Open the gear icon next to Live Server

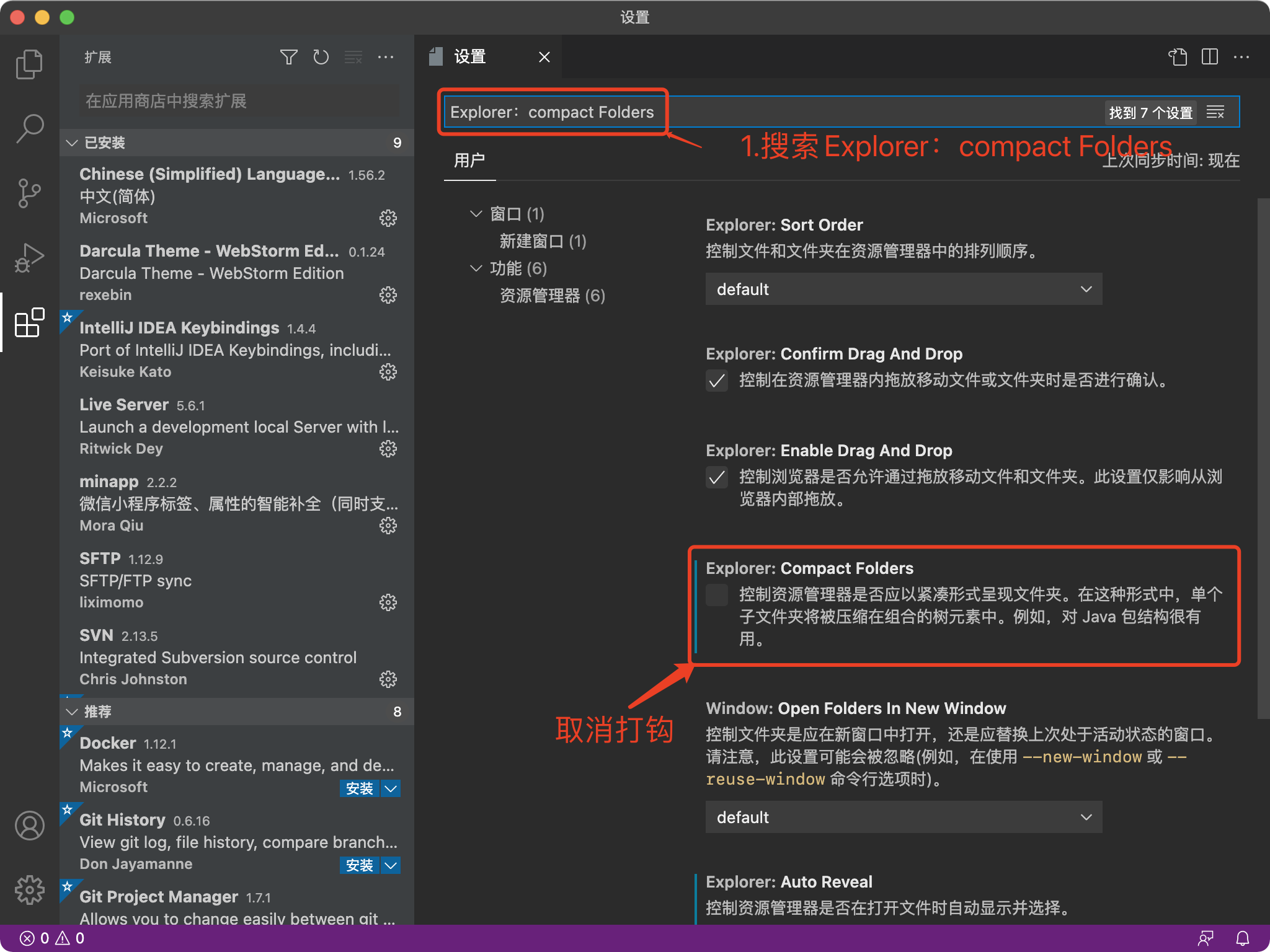[388, 449]
